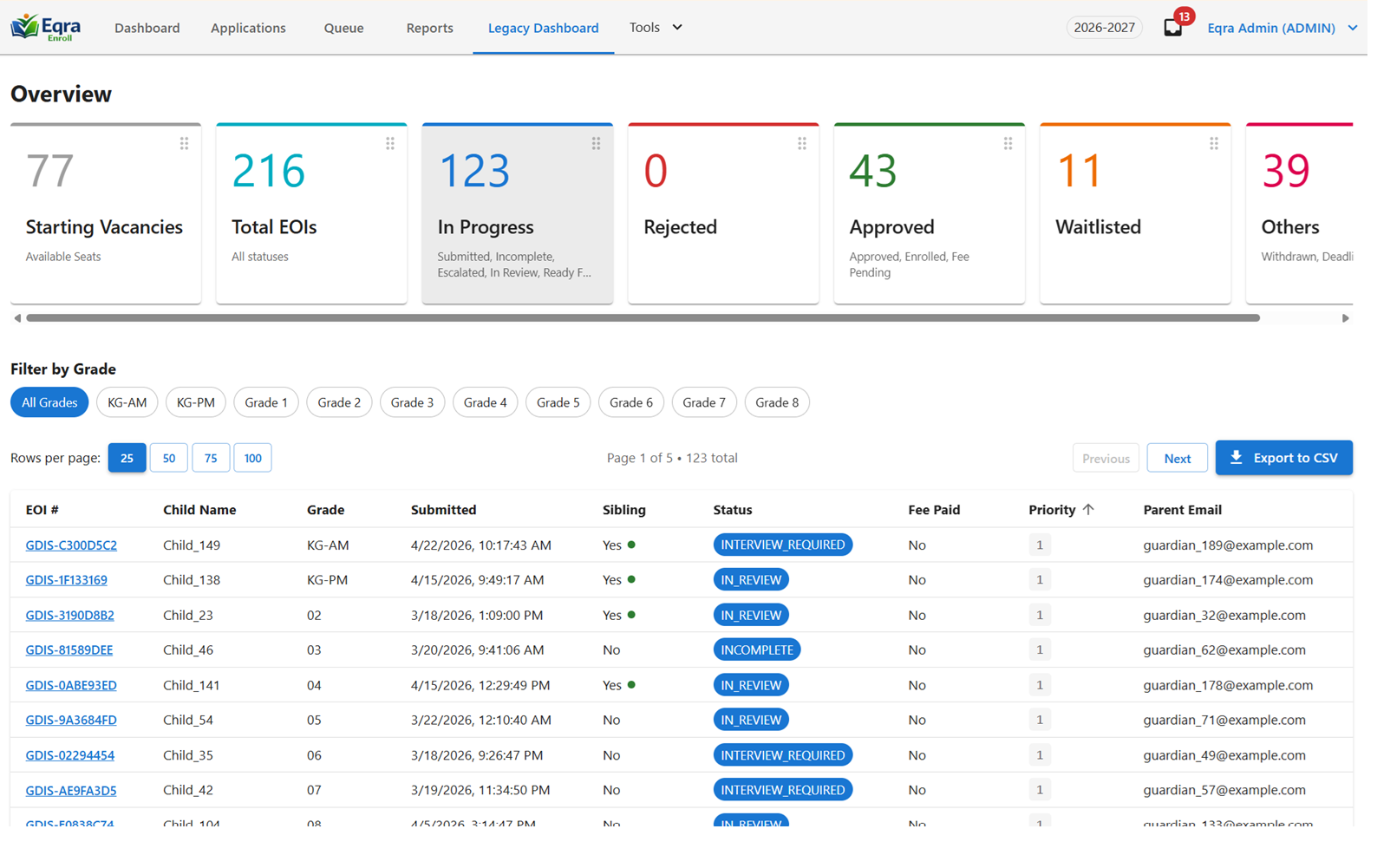Open the Eqra Admin (ADMIN) user menu

[x=1282, y=28]
